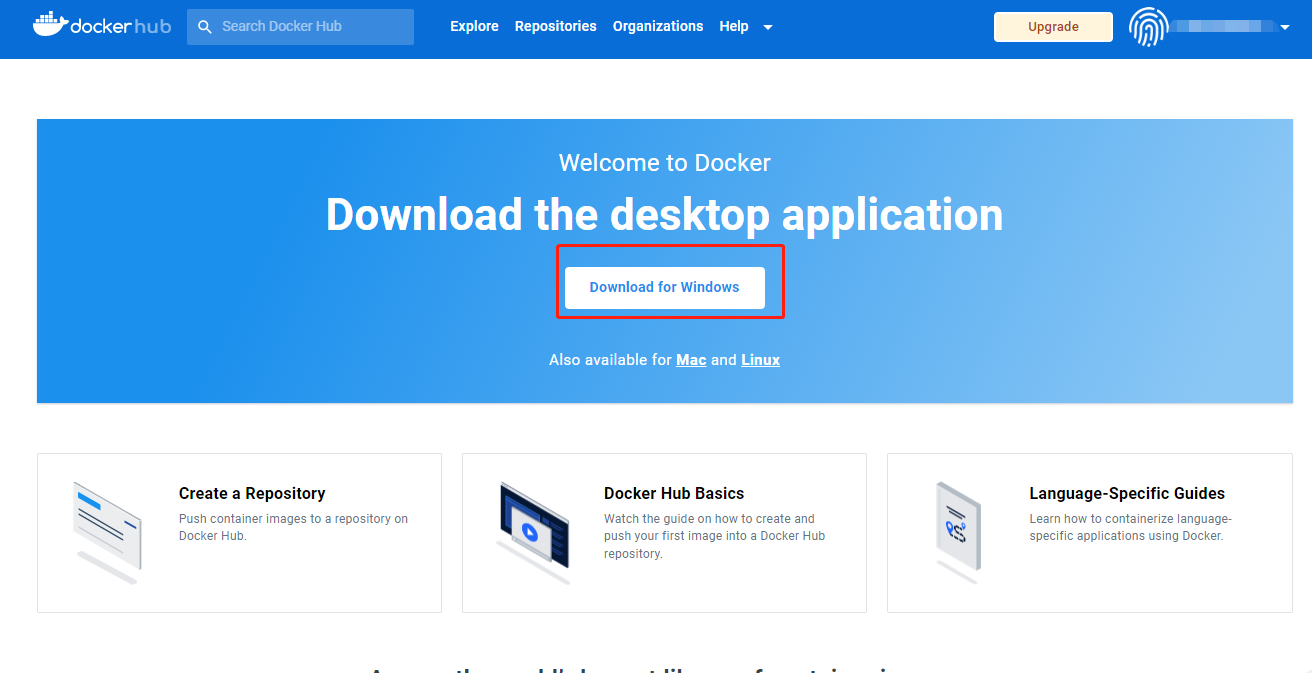
Task: Switch to the Repositories page
Action: tap(555, 26)
